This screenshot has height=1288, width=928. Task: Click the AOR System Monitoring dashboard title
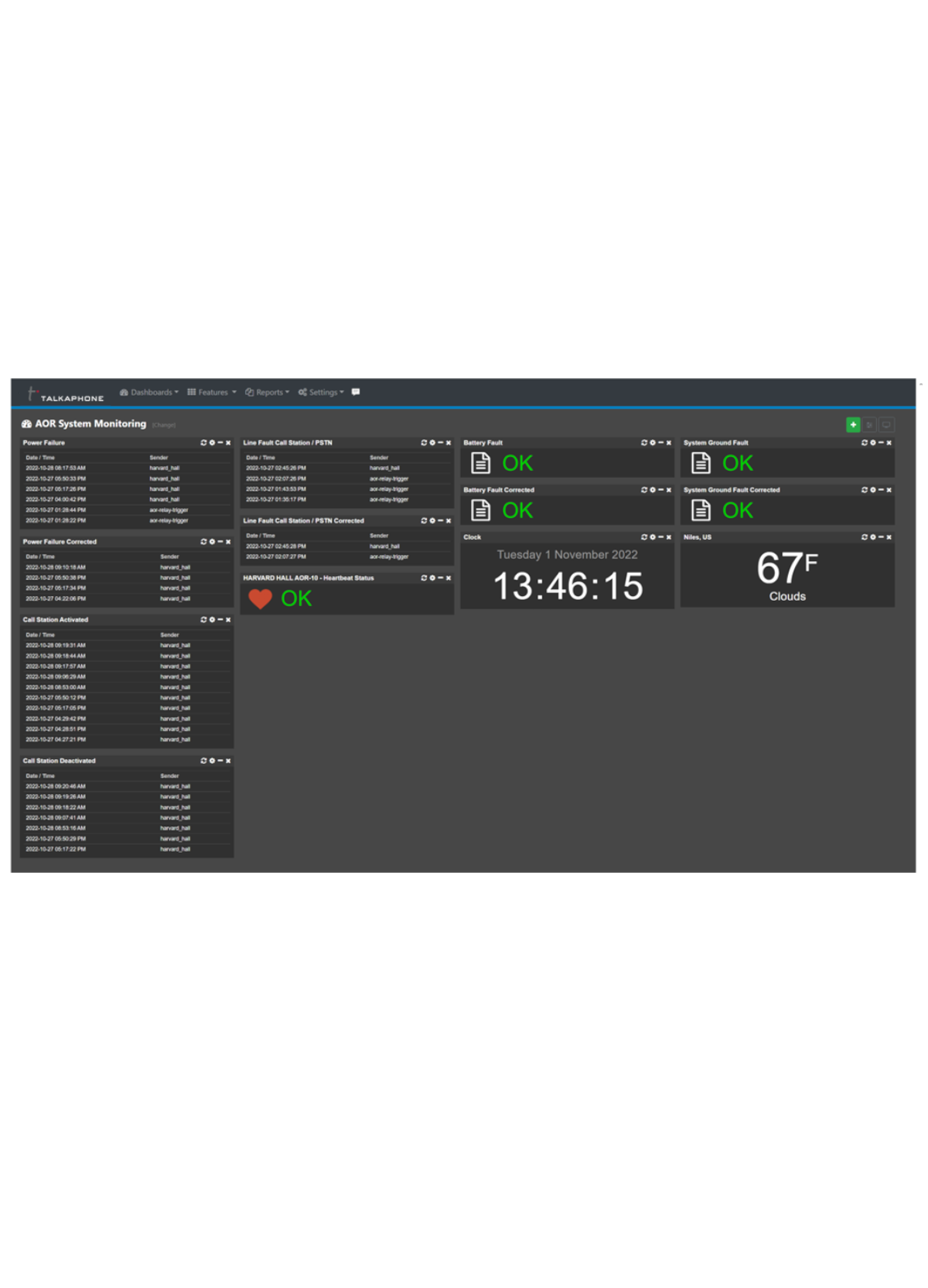(90, 424)
